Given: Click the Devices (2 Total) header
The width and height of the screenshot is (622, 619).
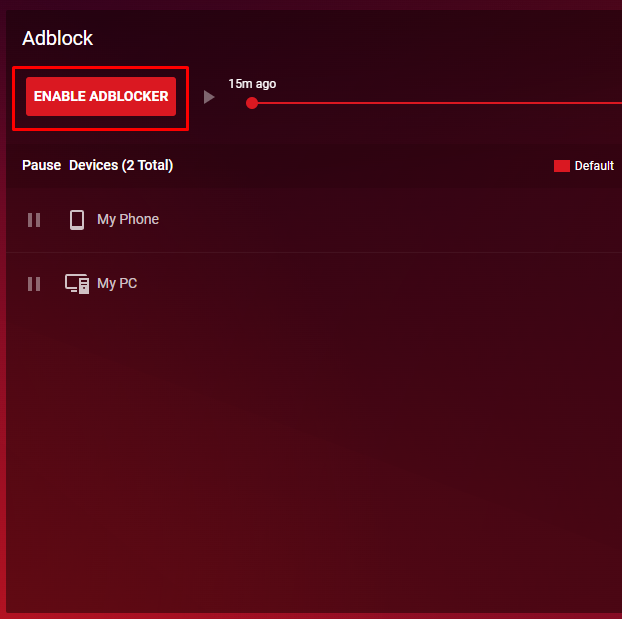Looking at the screenshot, I should (121, 165).
